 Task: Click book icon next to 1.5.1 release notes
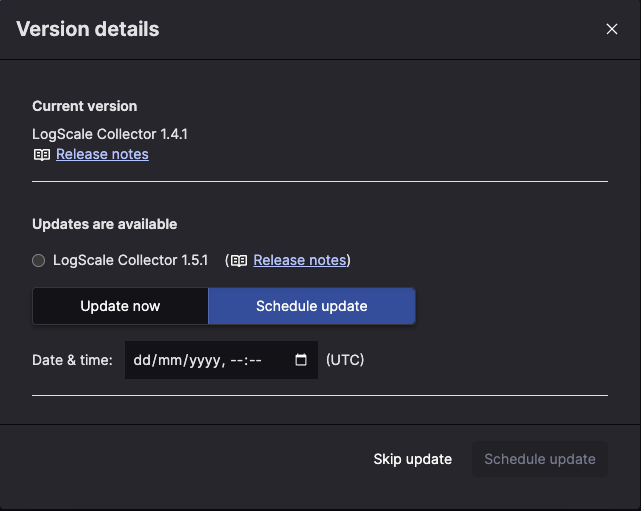(239, 261)
